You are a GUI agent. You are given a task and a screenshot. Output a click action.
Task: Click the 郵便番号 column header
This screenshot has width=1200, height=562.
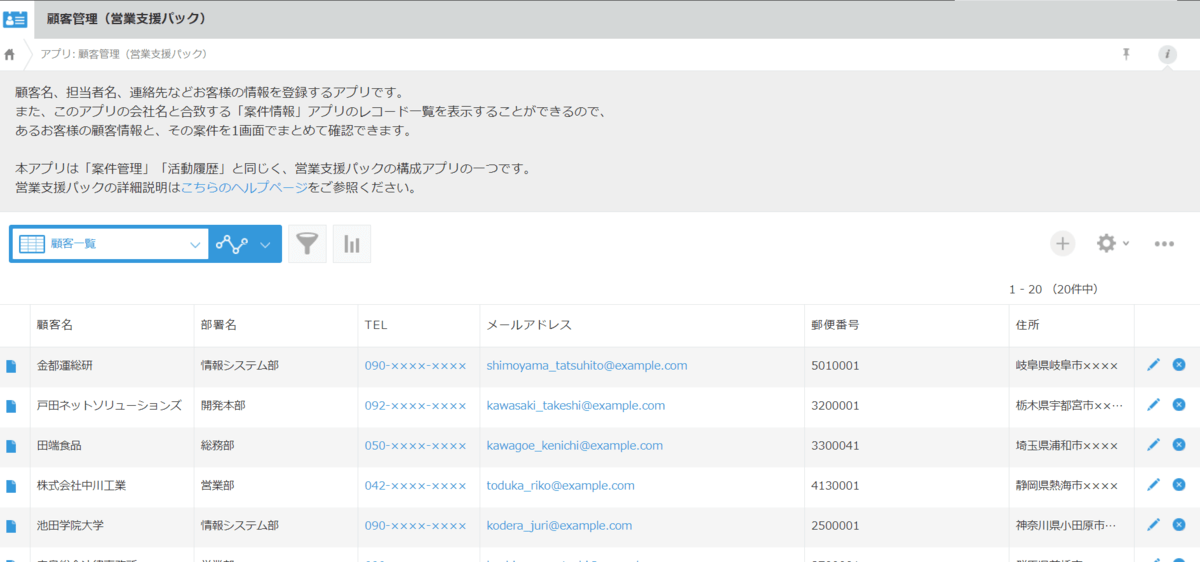[836, 325]
